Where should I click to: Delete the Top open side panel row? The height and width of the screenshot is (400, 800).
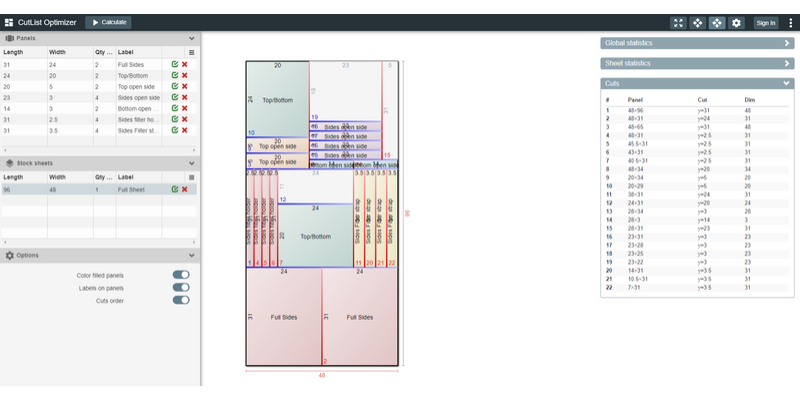point(185,87)
